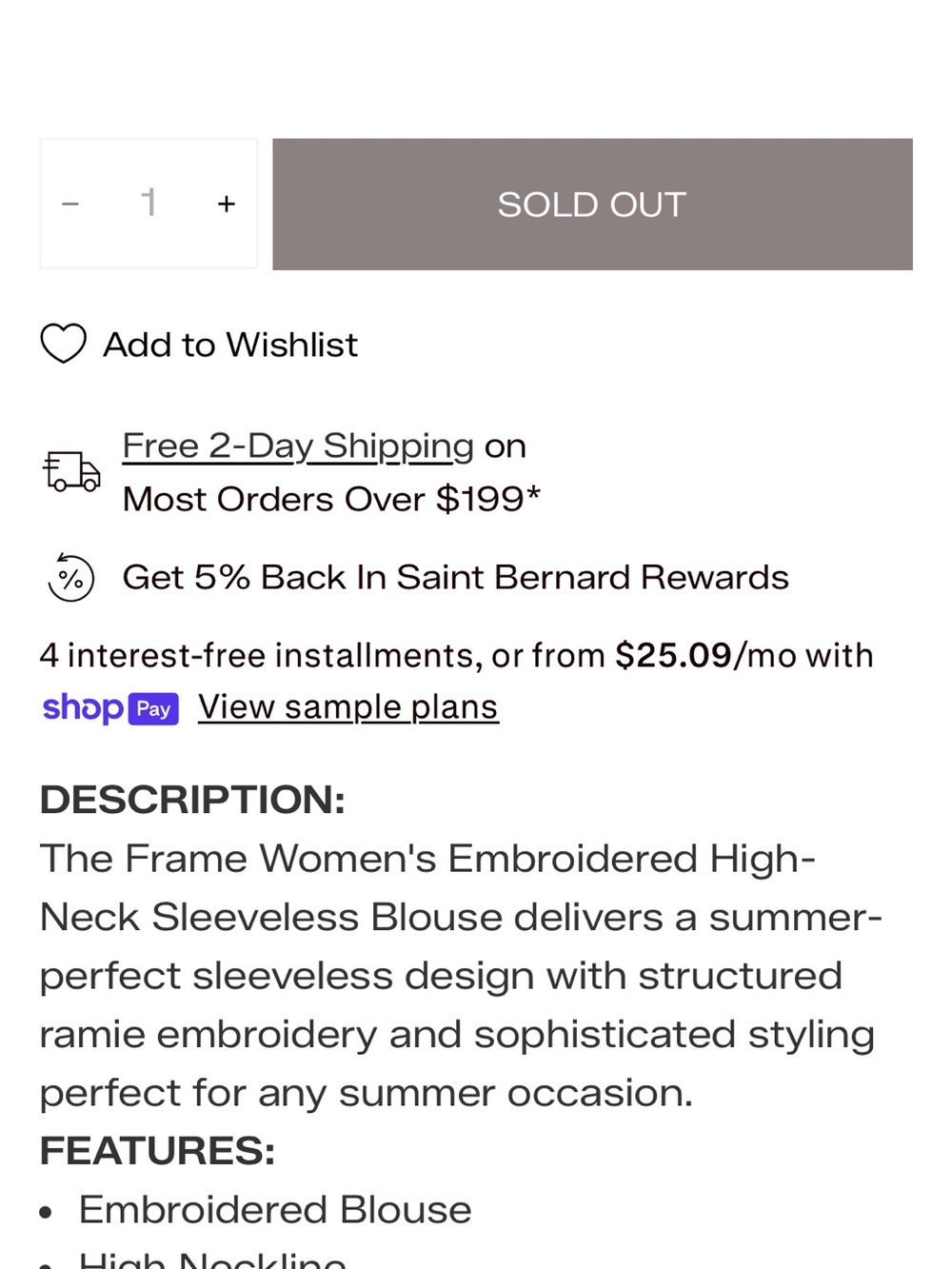Click Get 5% Back In Saint Bernard Rewards
The image size is (952, 1269).
coord(455,577)
